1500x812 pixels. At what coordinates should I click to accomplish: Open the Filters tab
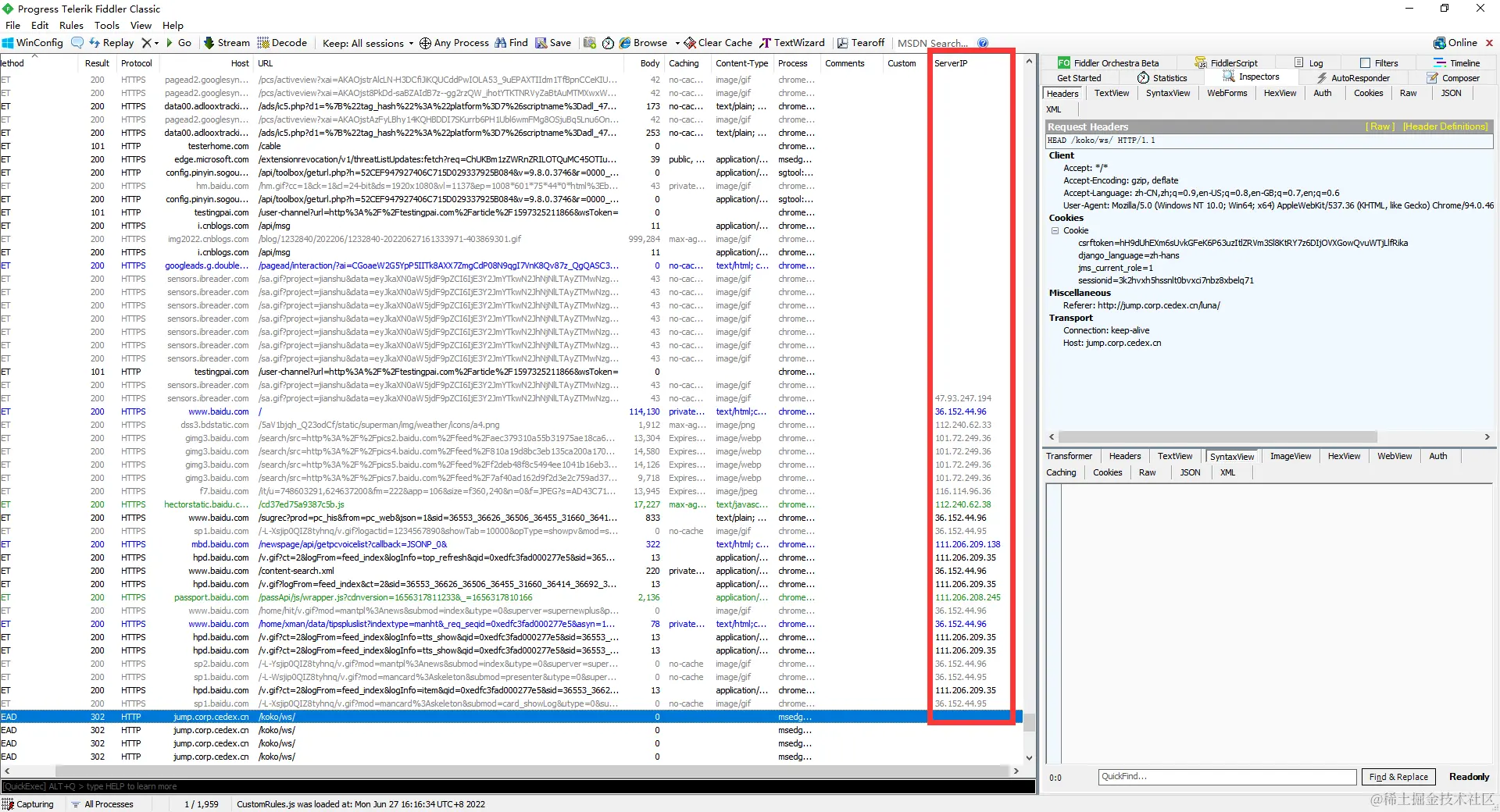coord(1379,63)
